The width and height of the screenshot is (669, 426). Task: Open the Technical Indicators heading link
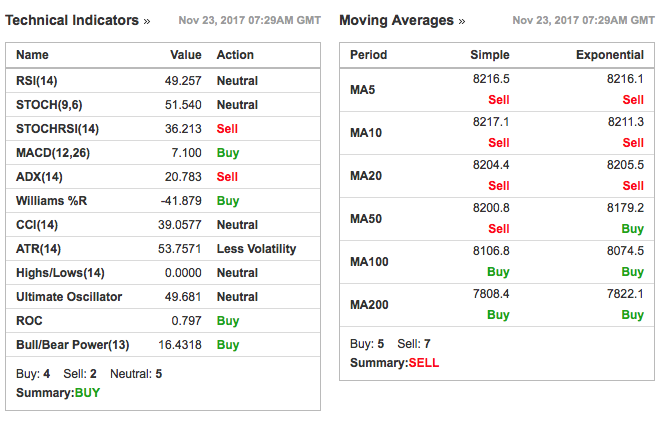pyautogui.click(x=72, y=20)
